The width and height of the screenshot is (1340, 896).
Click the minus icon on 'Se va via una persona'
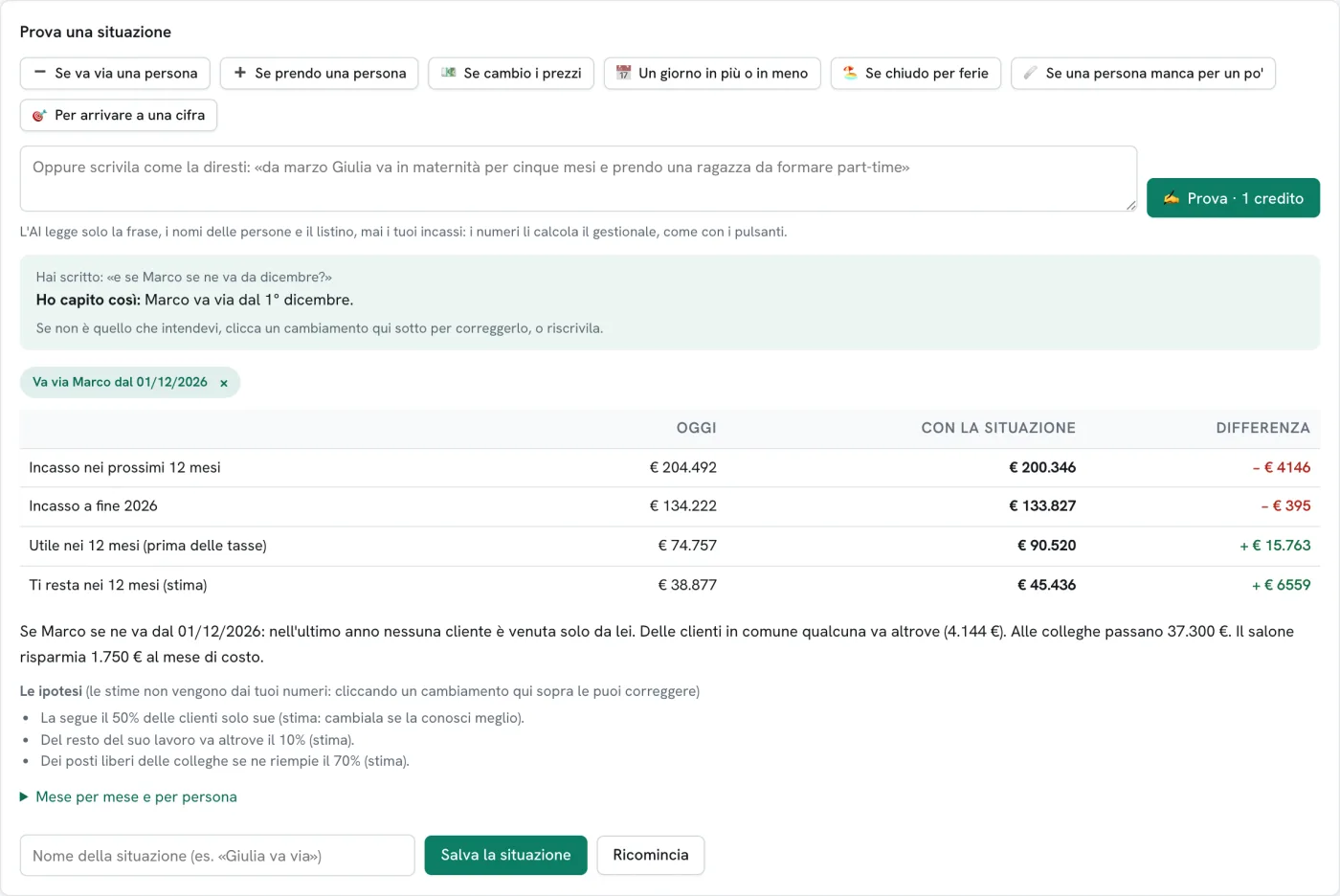[39, 73]
